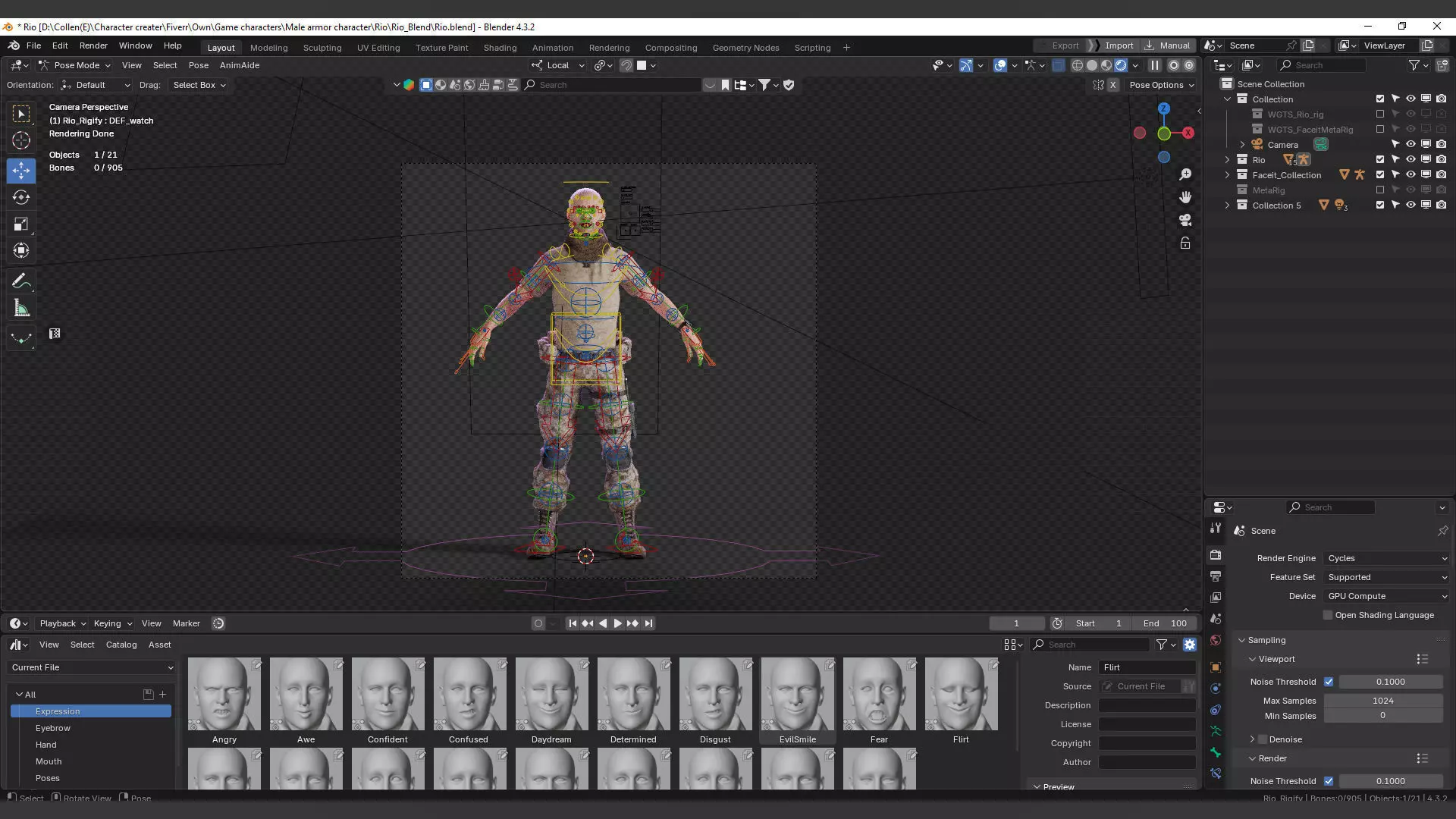This screenshot has width=1456, height=819.
Task: Enable the MetaRig collection checkbox
Action: (1380, 190)
